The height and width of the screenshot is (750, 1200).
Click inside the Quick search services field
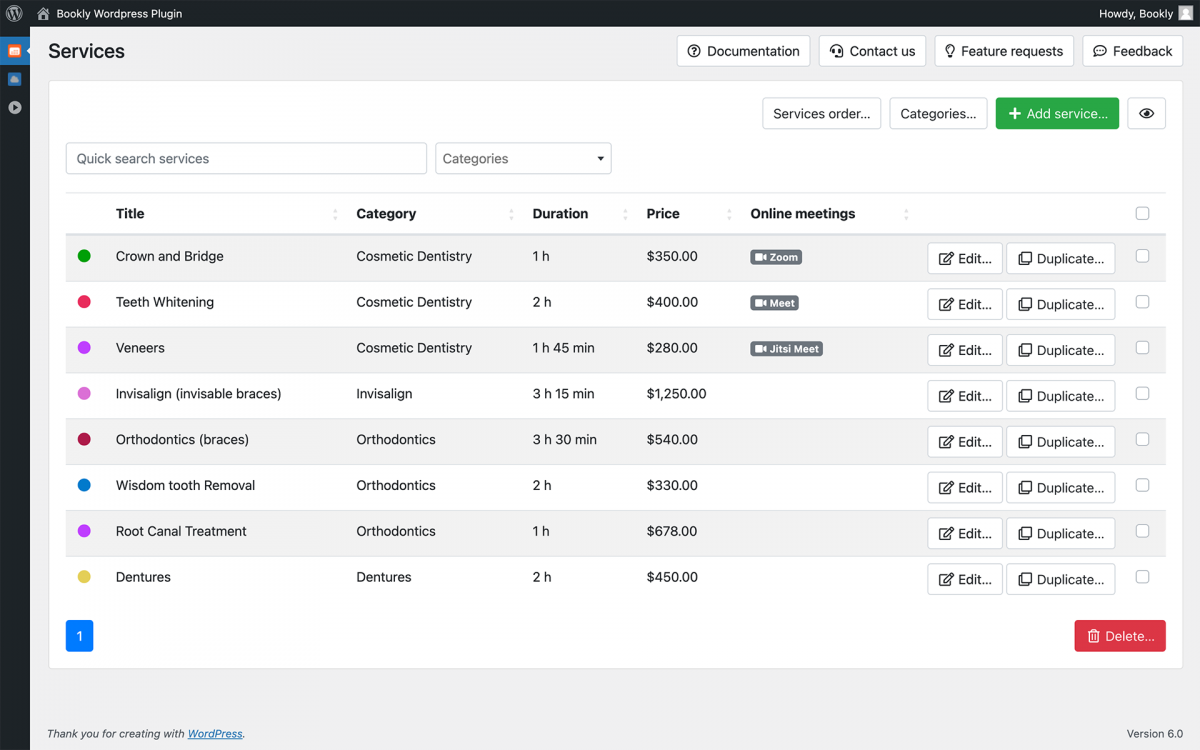(246, 158)
